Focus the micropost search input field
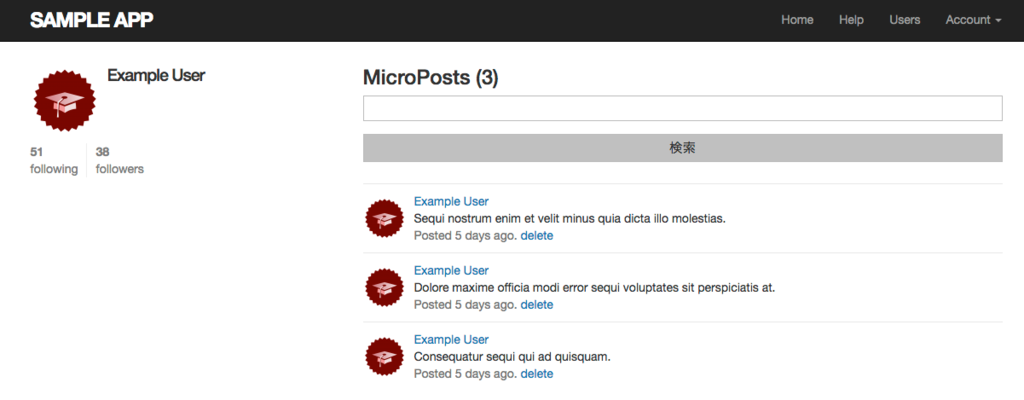This screenshot has height=400, width=1024. tap(682, 108)
